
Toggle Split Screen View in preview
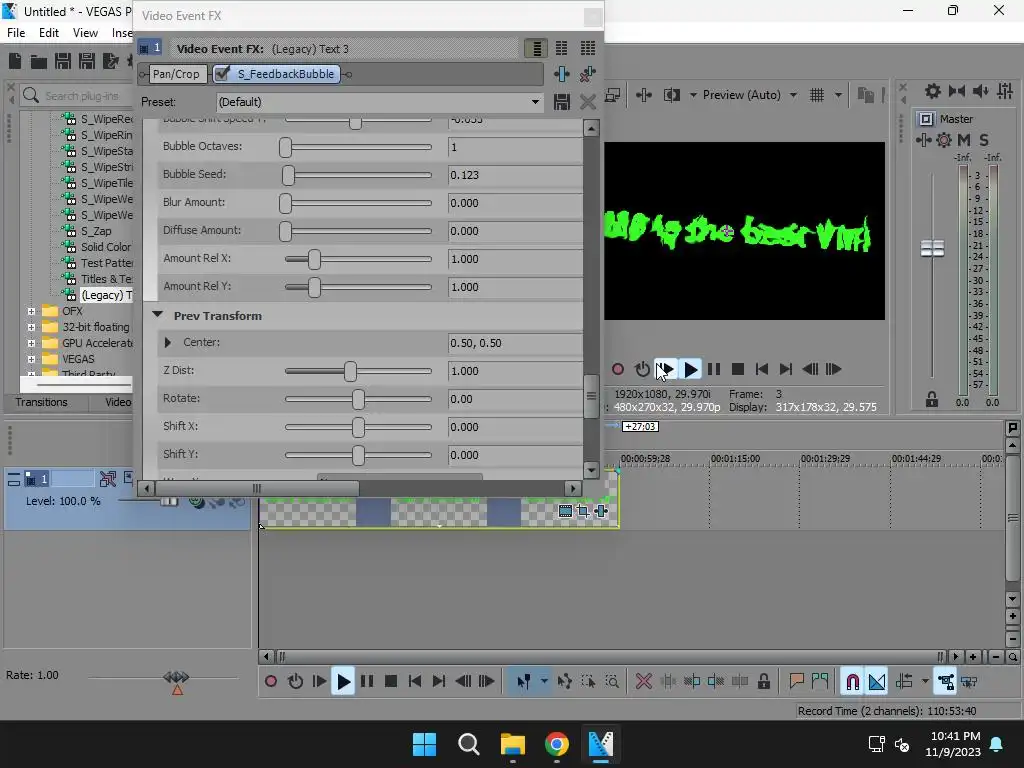pyautogui.click(x=671, y=95)
